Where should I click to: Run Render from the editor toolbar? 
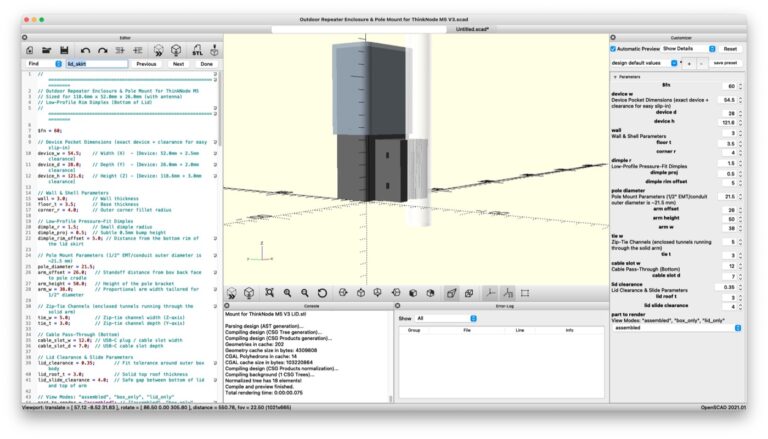click(x=176, y=50)
